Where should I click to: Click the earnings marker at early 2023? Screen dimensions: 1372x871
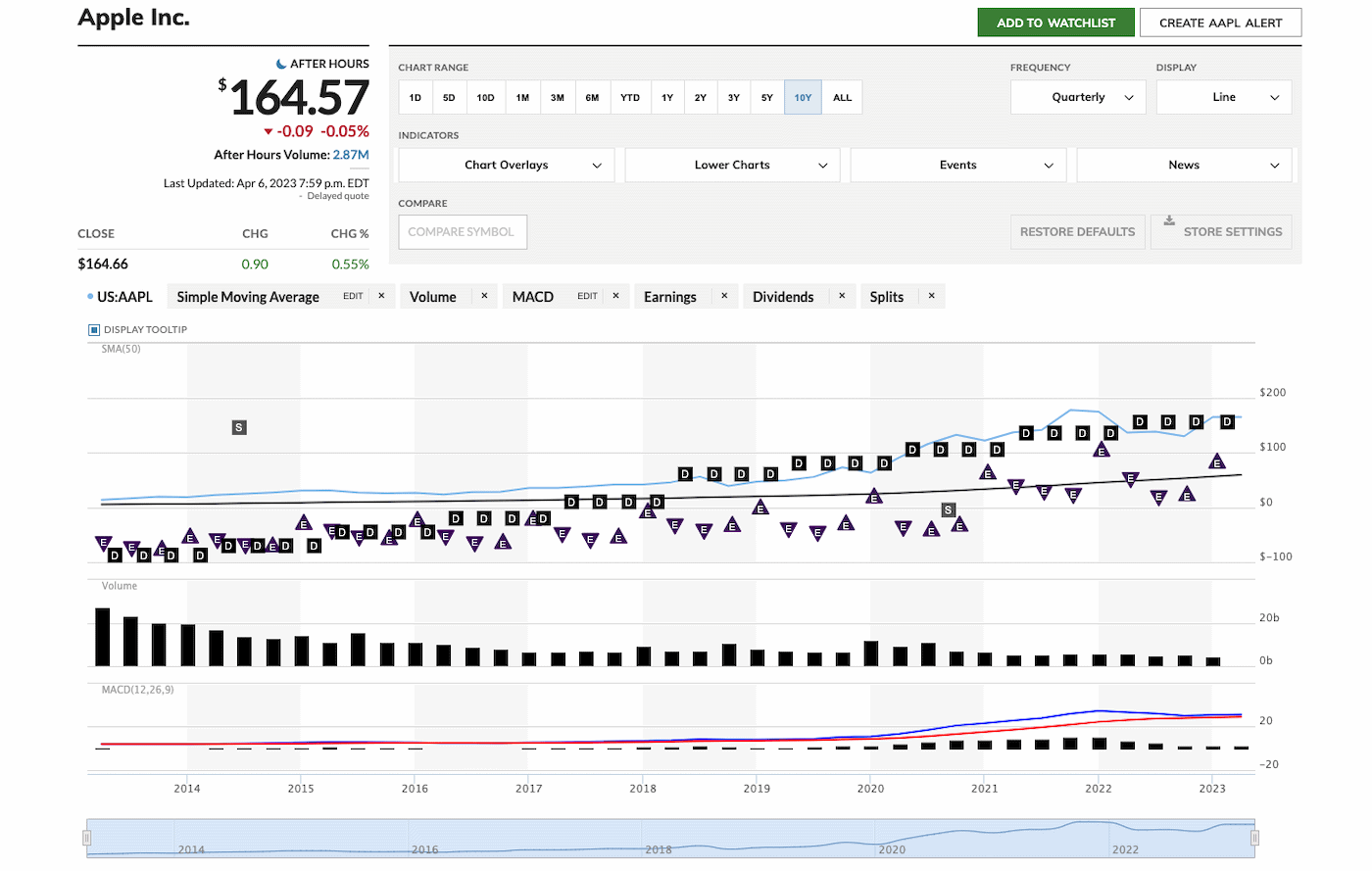click(x=1216, y=461)
